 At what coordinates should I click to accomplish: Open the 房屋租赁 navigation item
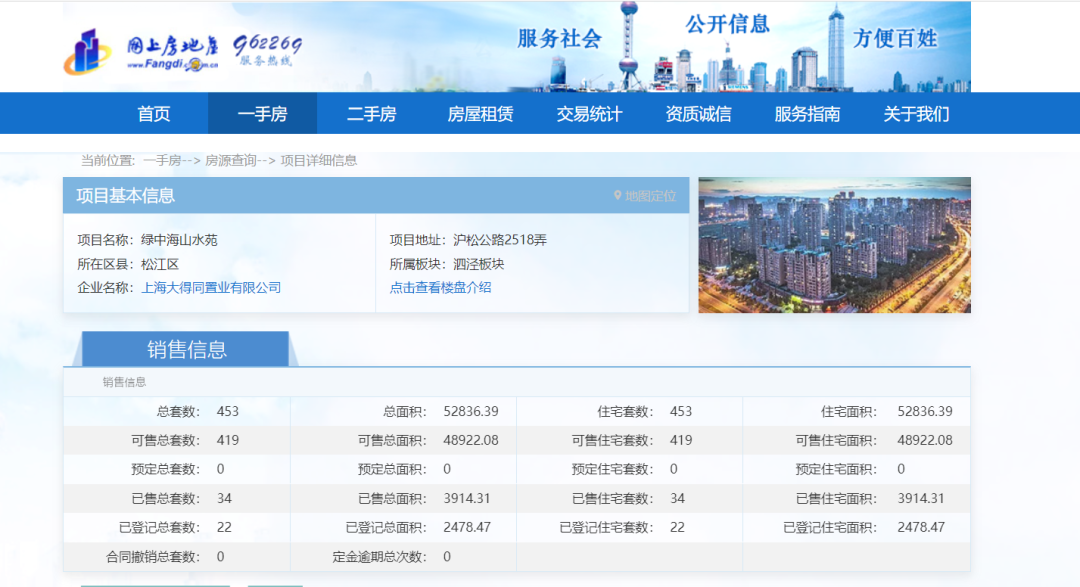tap(480, 114)
